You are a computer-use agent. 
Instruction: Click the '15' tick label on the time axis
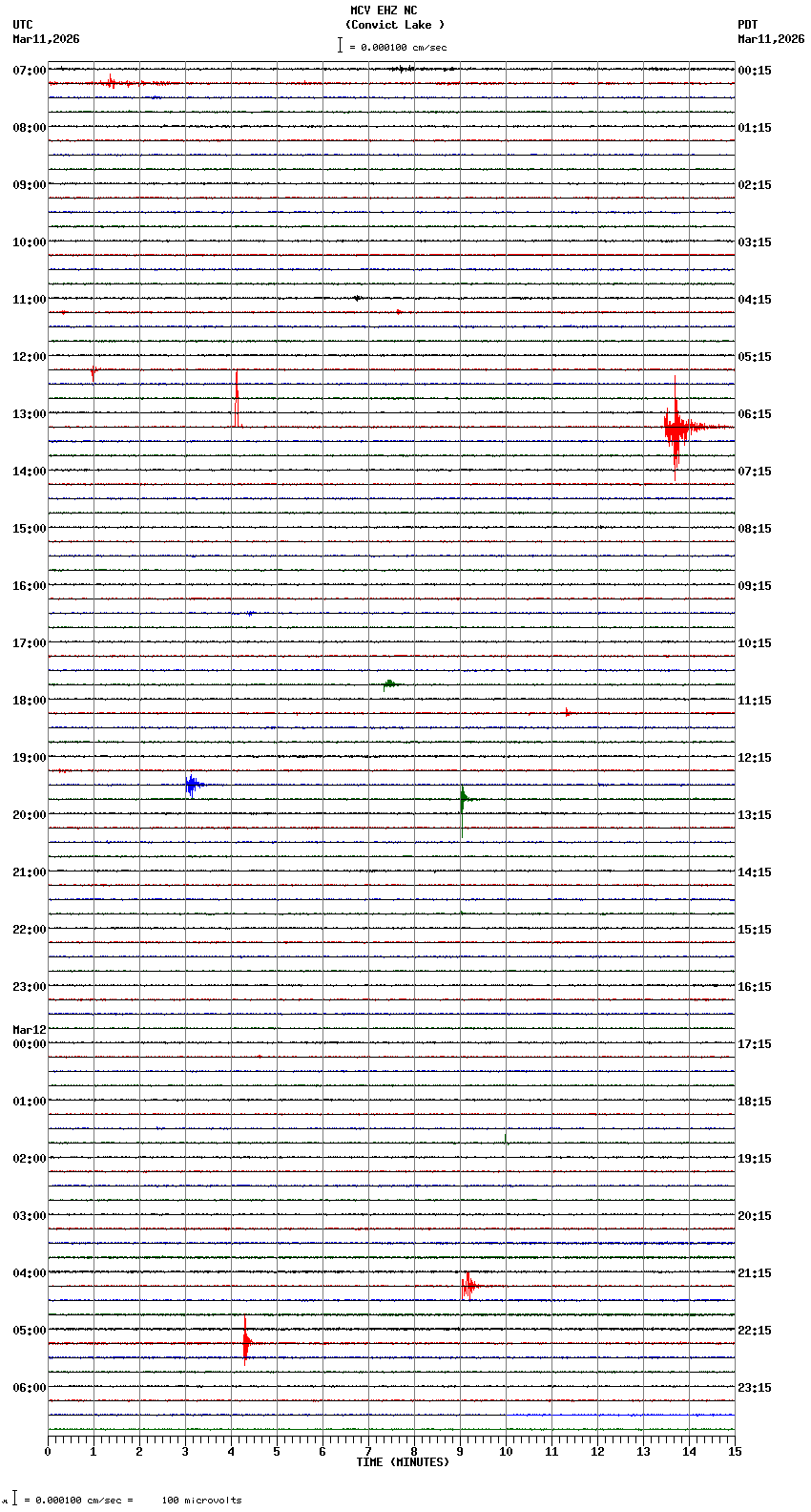735,1452
